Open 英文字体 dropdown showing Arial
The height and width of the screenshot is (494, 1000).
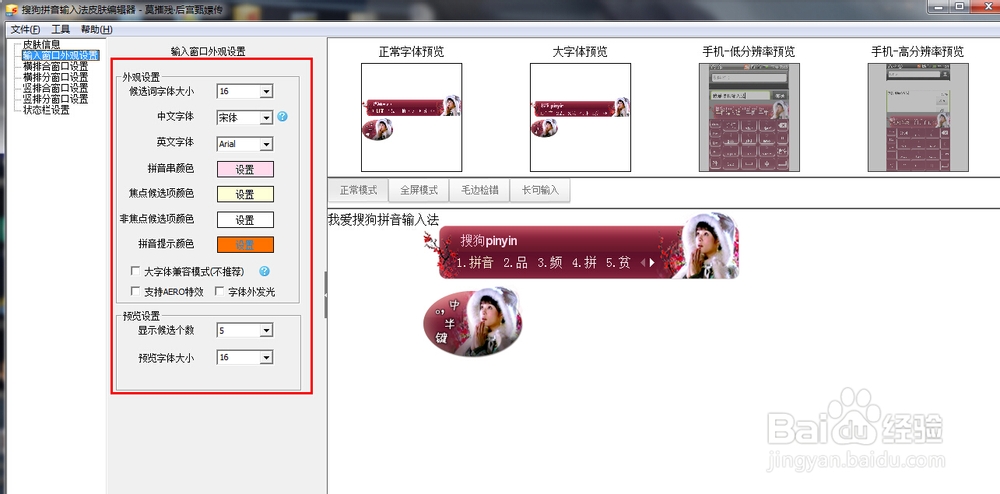267,144
